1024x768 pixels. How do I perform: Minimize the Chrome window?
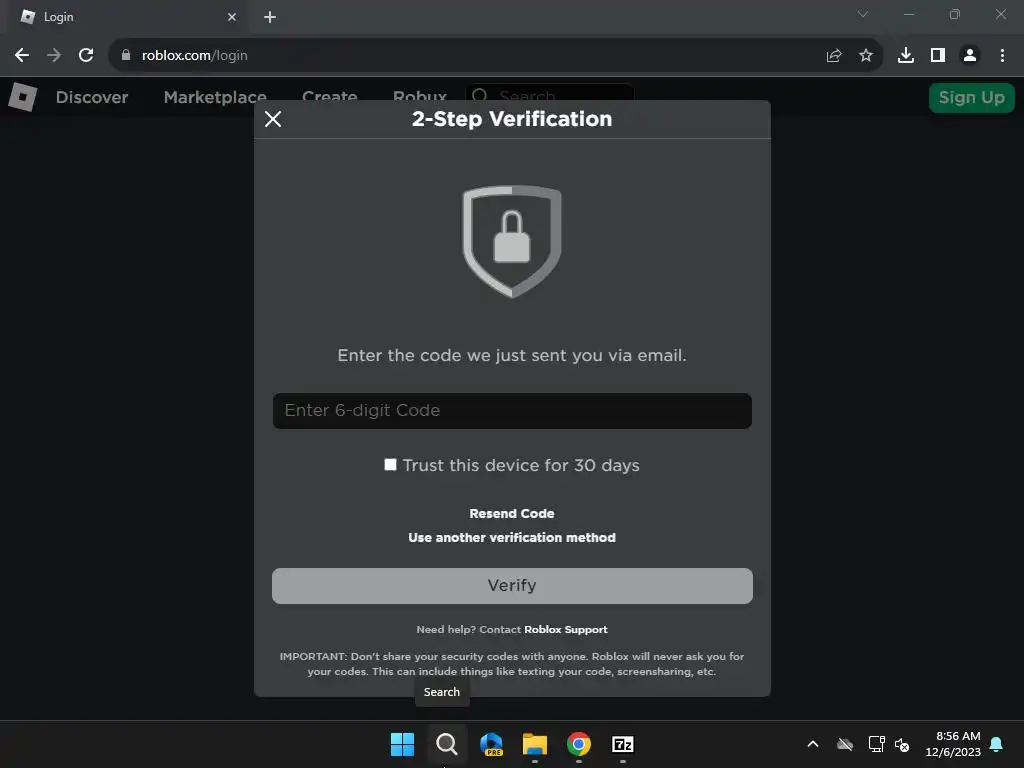909,14
